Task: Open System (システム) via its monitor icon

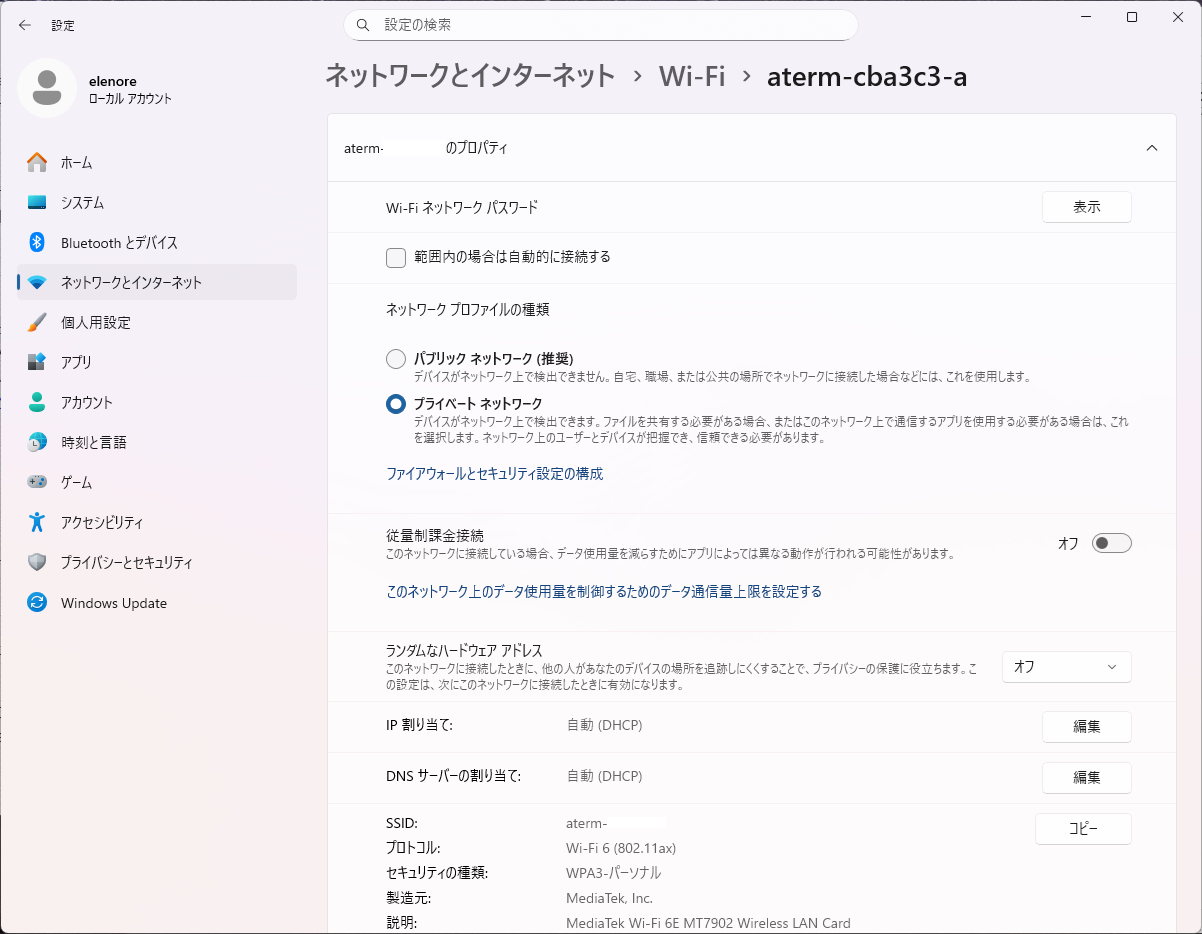Action: (37, 202)
